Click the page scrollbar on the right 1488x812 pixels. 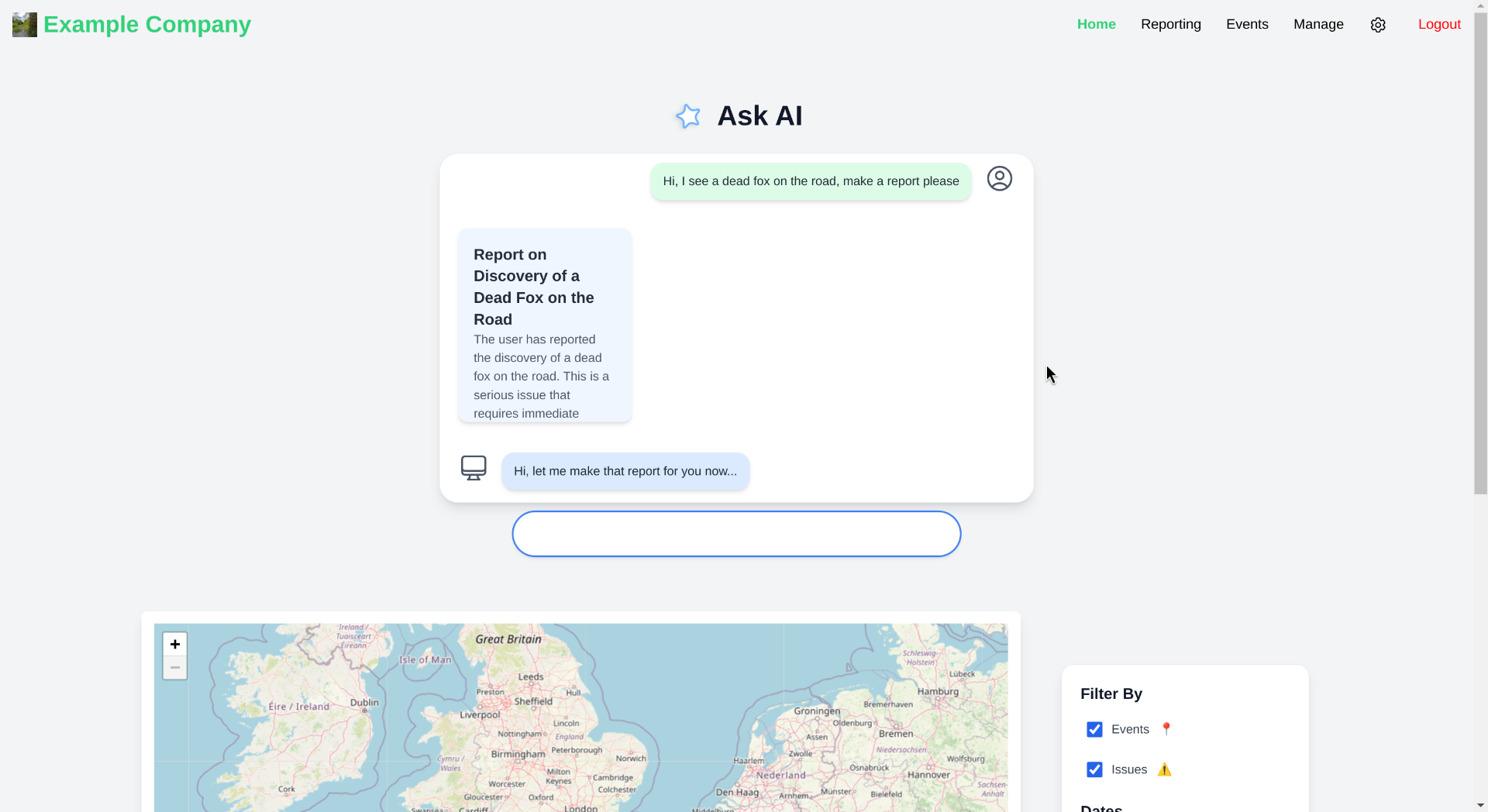(1479, 248)
